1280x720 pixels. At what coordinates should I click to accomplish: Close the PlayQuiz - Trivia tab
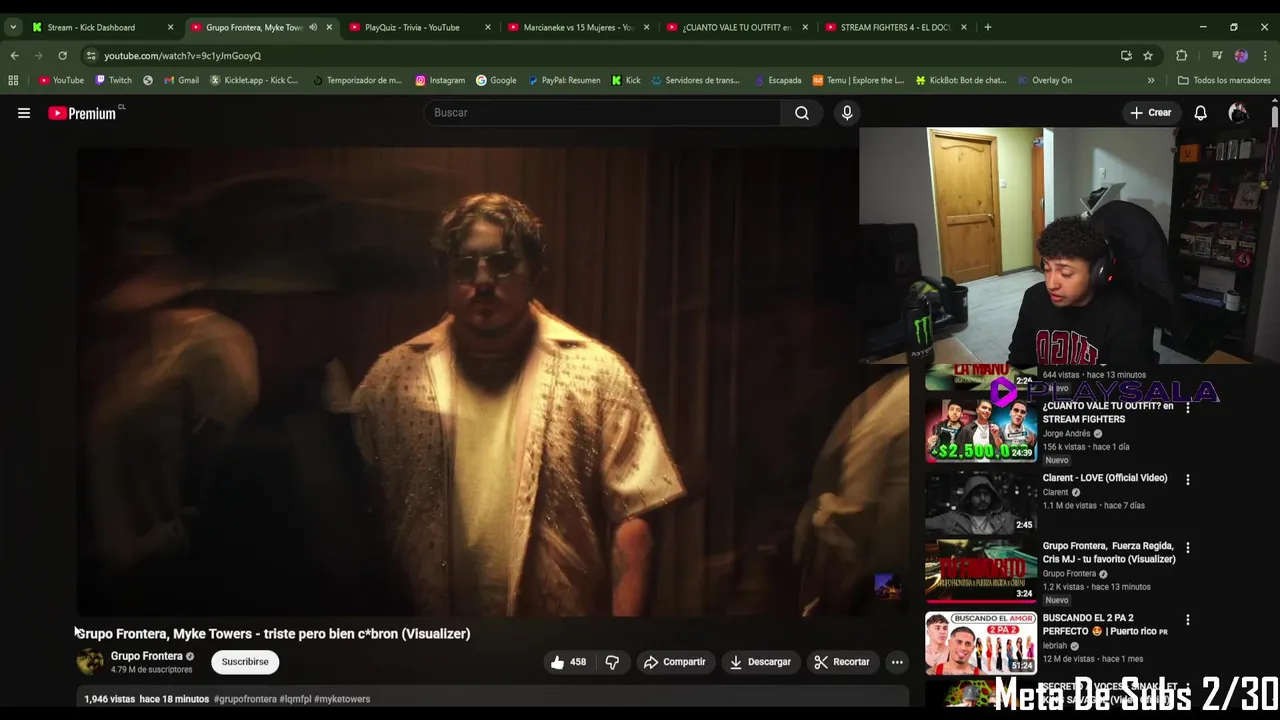(x=488, y=27)
